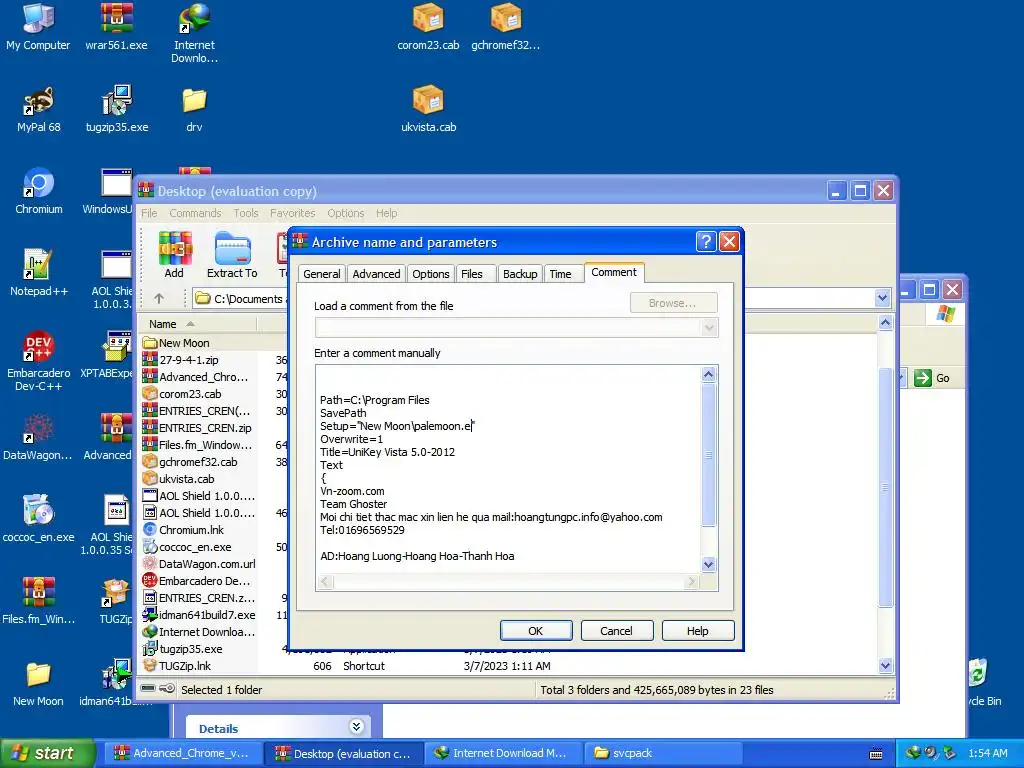Select Files.fm_Win archive on desktop
Image resolution: width=1024 pixels, height=768 pixels.
coord(39,601)
